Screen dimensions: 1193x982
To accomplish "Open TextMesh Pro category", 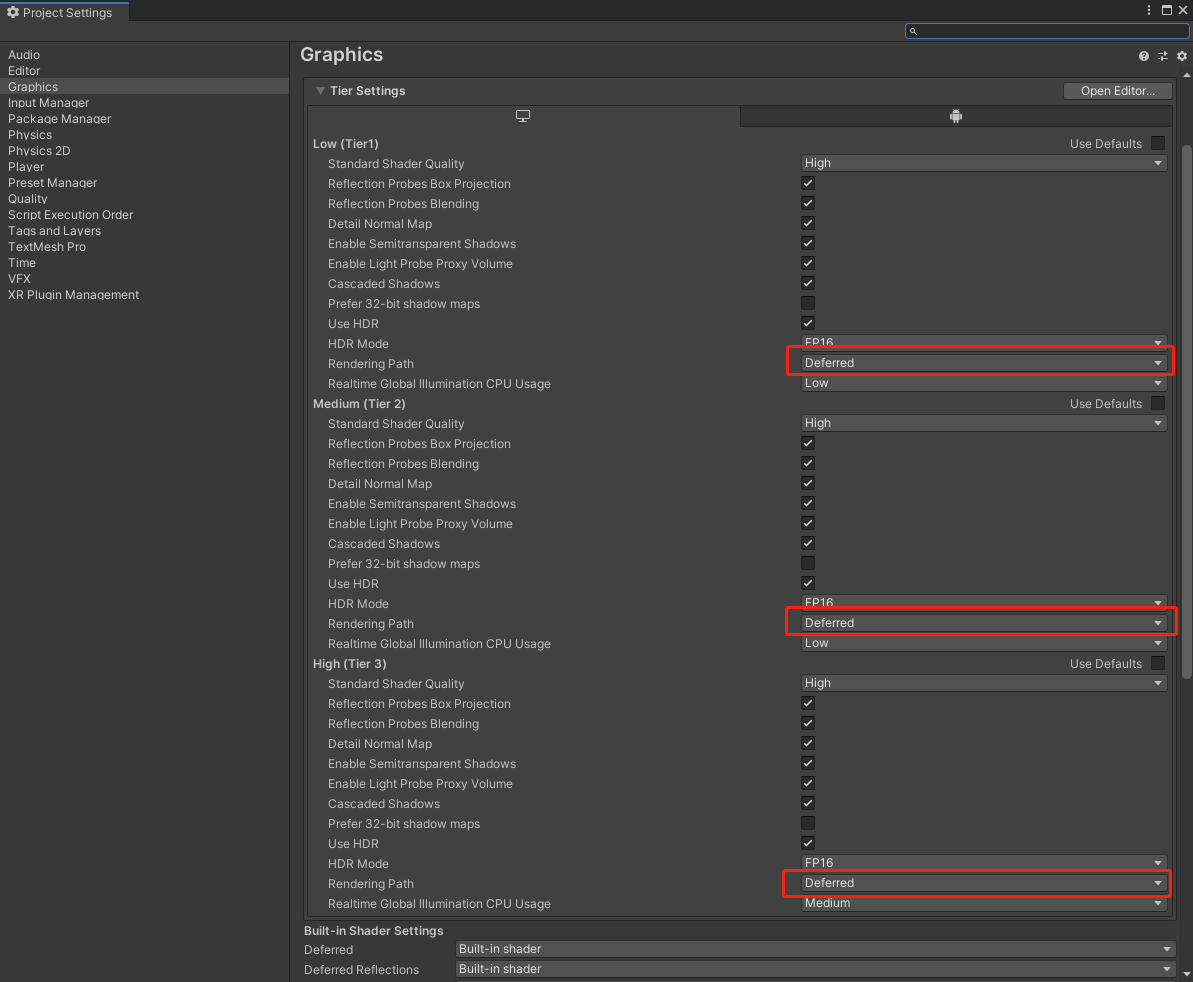I will click(47, 246).
